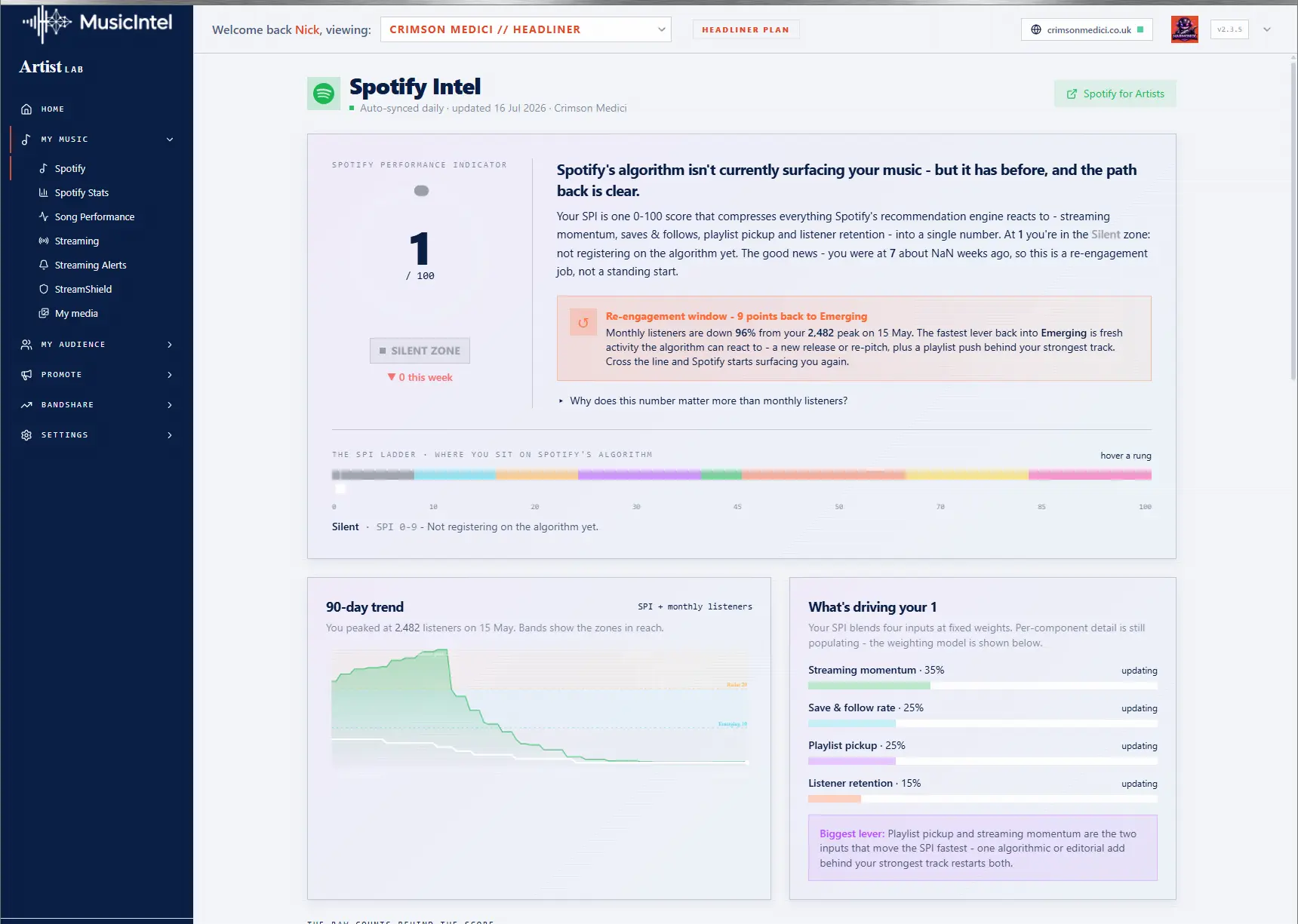Click the external-link icon on Spotify for Artists

(x=1072, y=94)
